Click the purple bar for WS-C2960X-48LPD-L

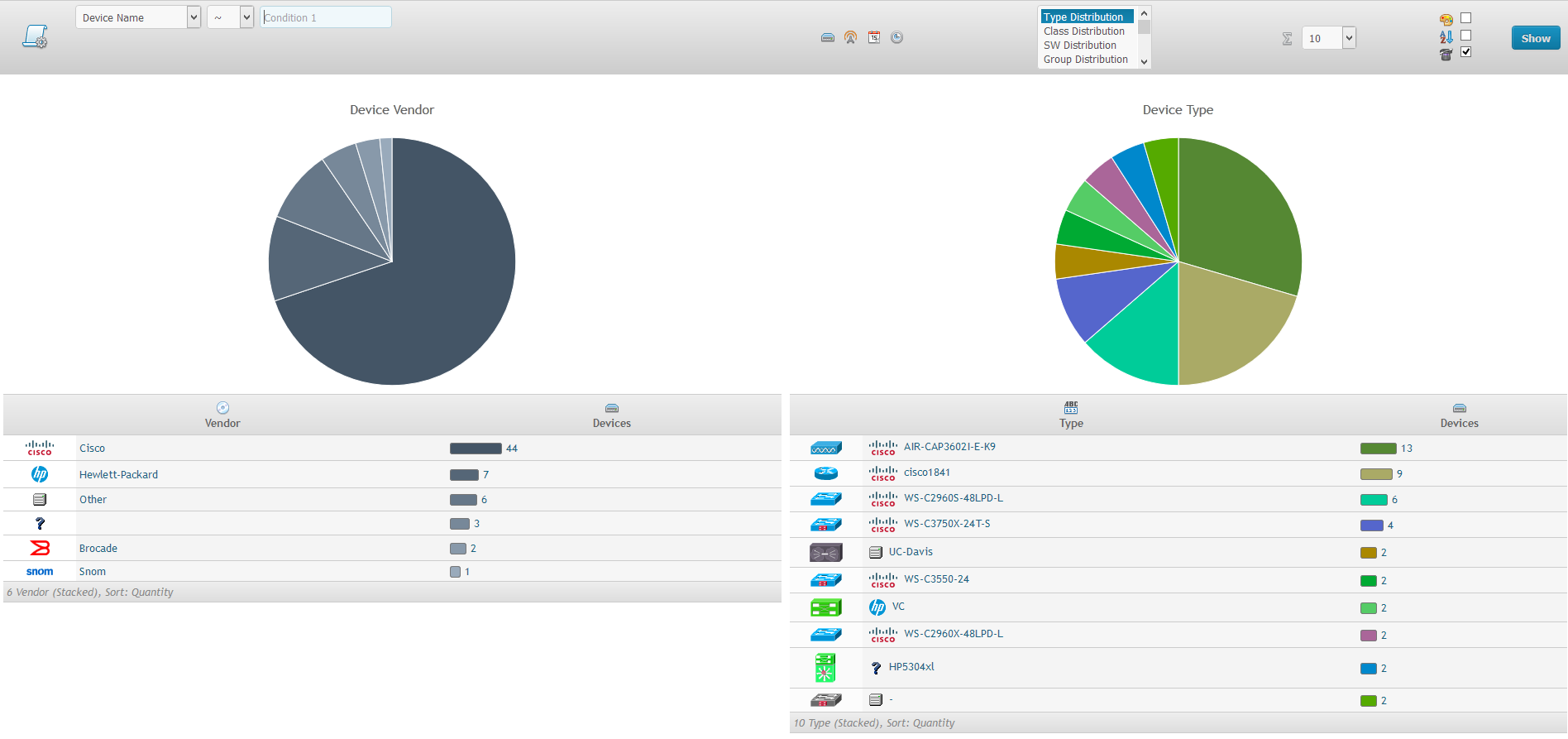[x=1369, y=636]
